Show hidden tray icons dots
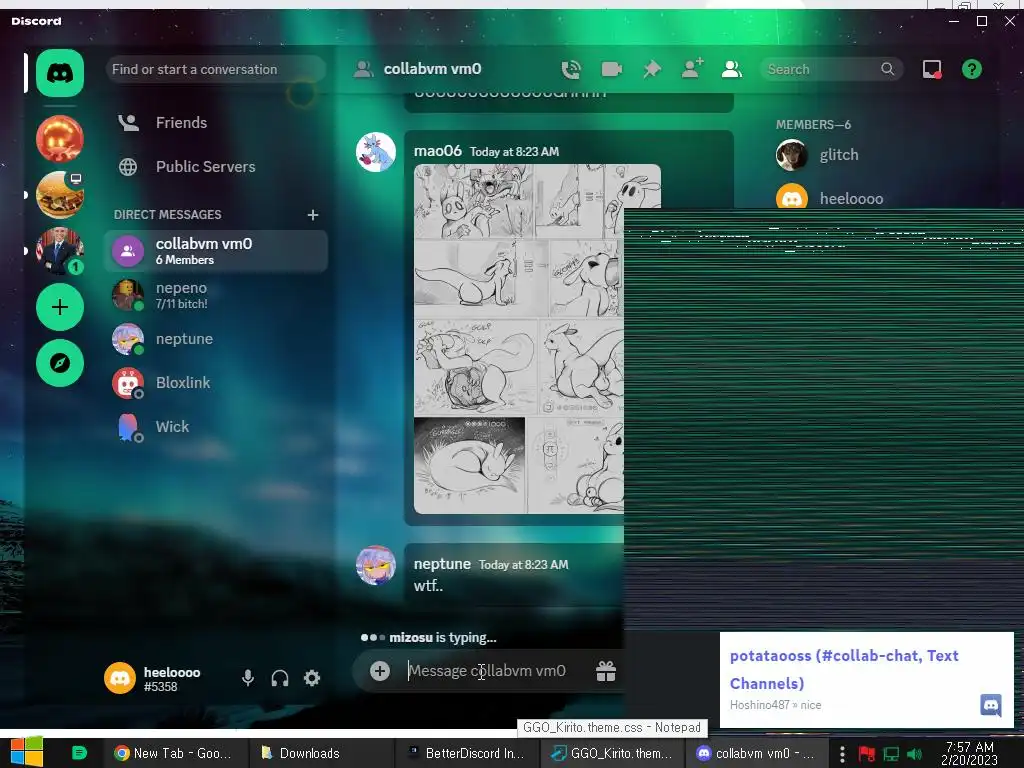 pyautogui.click(x=842, y=754)
